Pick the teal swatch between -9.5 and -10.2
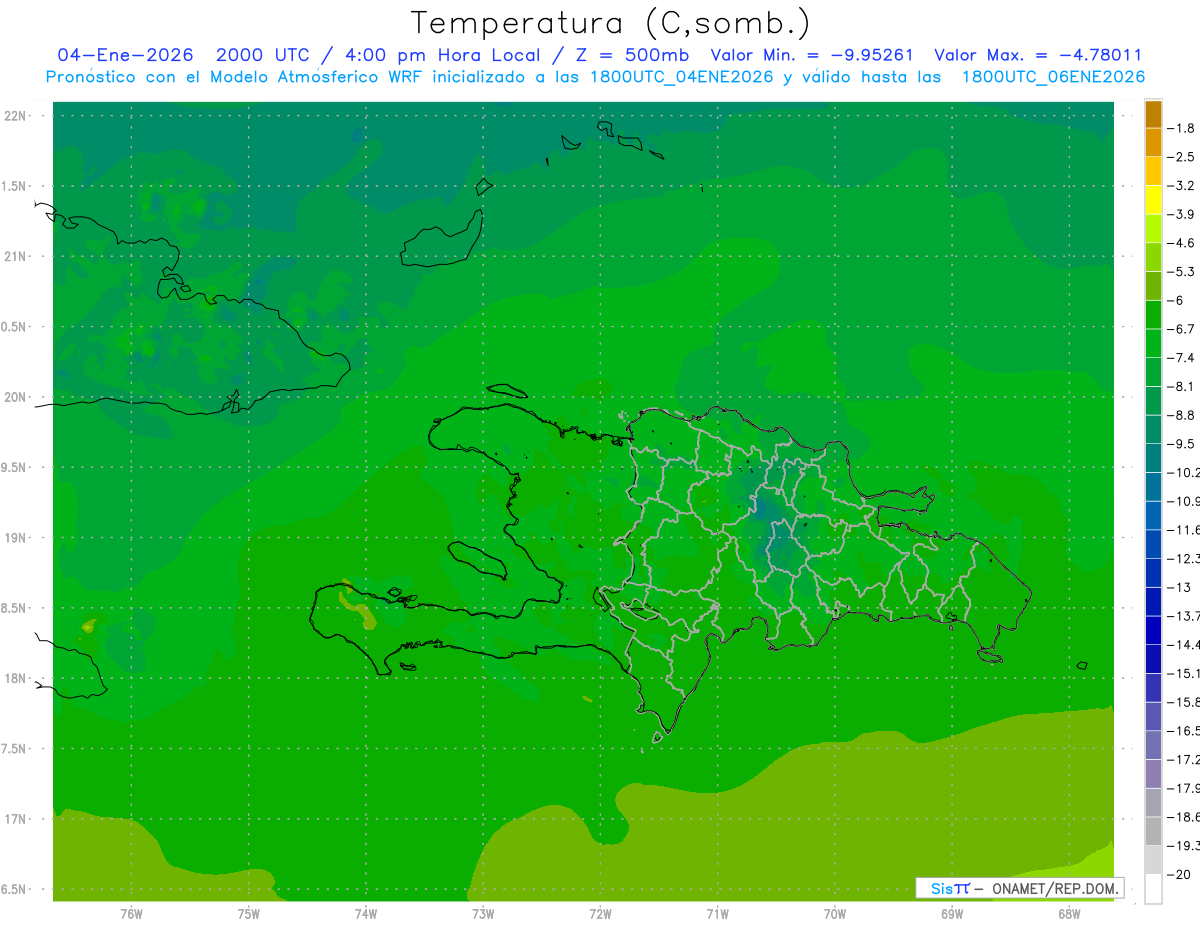 coord(1153,457)
